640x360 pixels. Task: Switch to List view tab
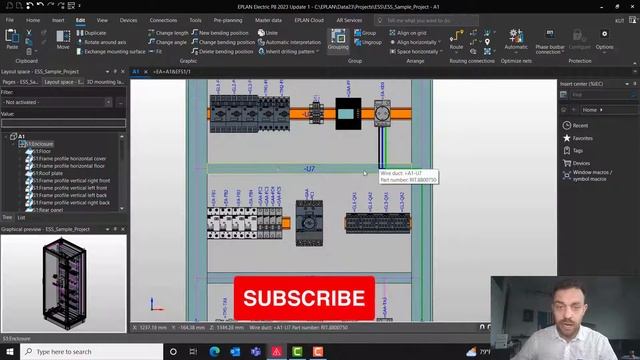click(22, 218)
